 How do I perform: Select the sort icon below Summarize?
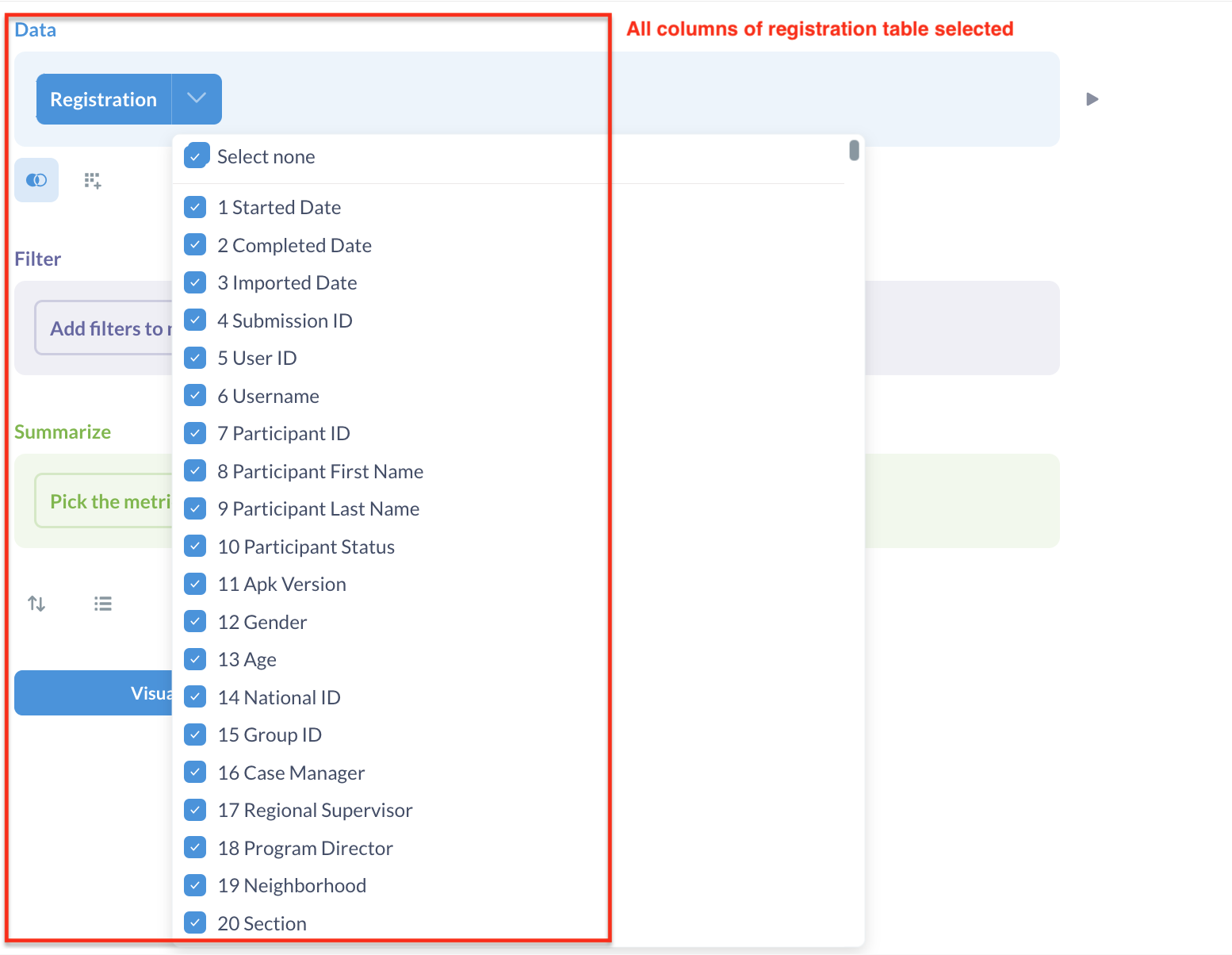pyautogui.click(x=36, y=603)
